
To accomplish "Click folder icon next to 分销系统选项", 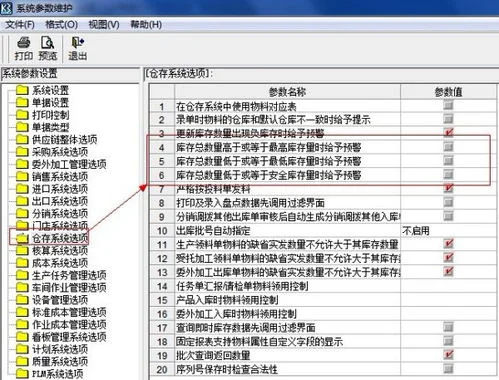I will tap(22, 213).
